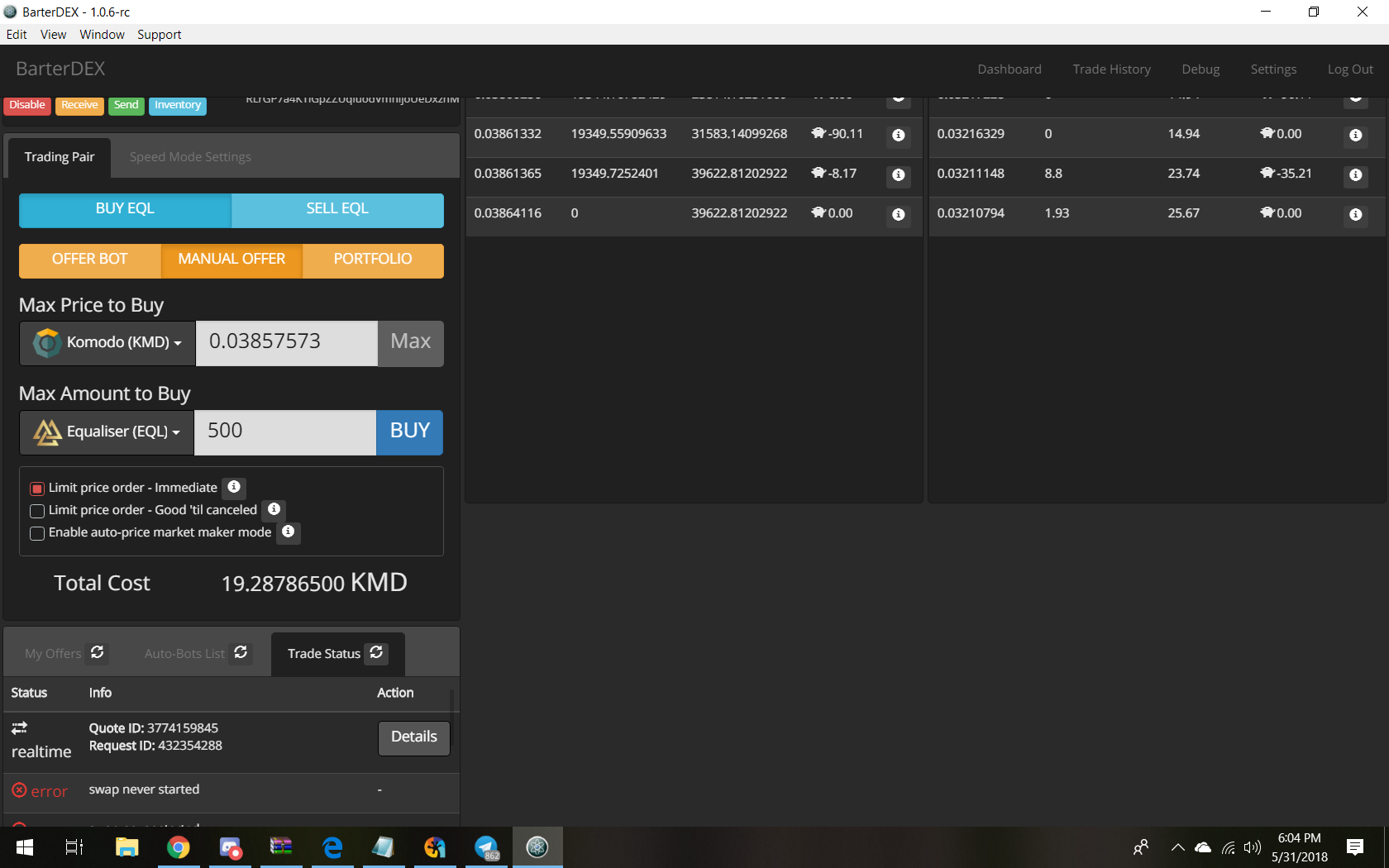Refresh the Trade Status list
The image size is (1389, 868).
click(376, 653)
